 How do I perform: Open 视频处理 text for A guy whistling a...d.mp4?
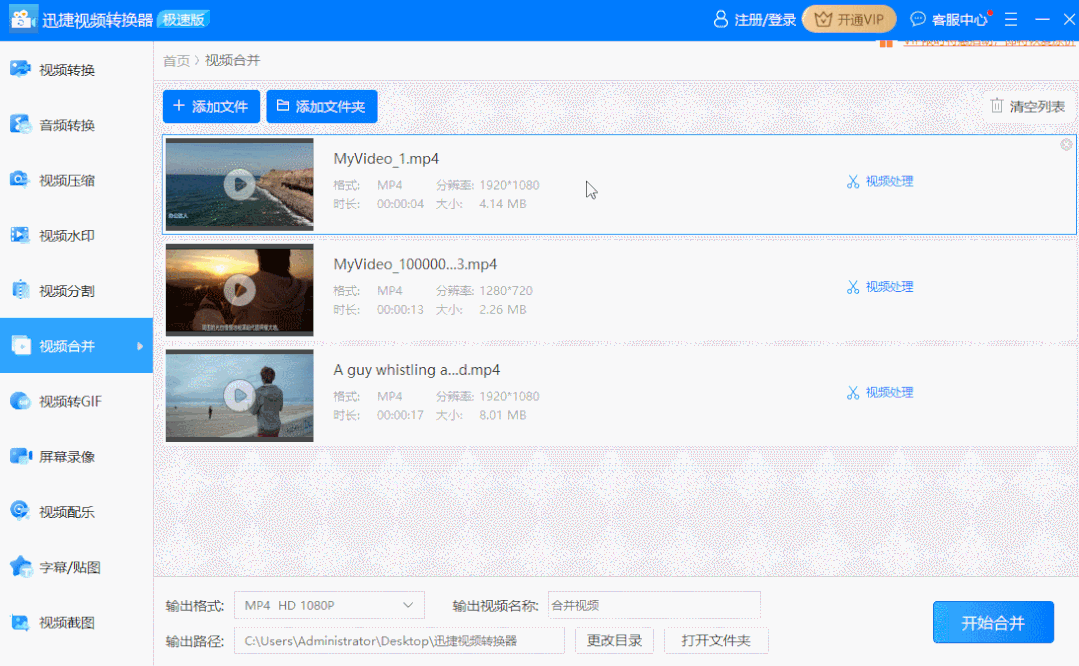point(889,392)
